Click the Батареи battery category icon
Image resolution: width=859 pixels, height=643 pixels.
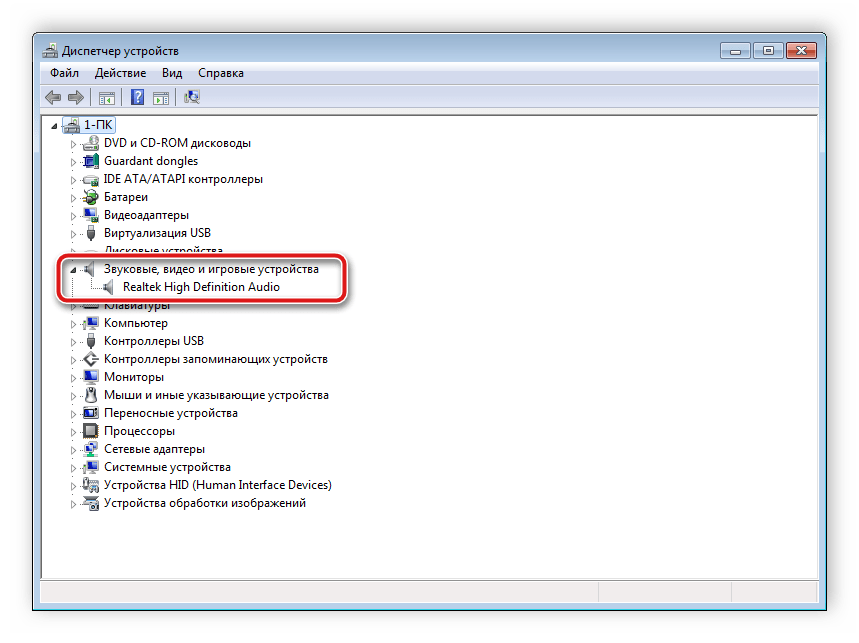click(x=92, y=197)
